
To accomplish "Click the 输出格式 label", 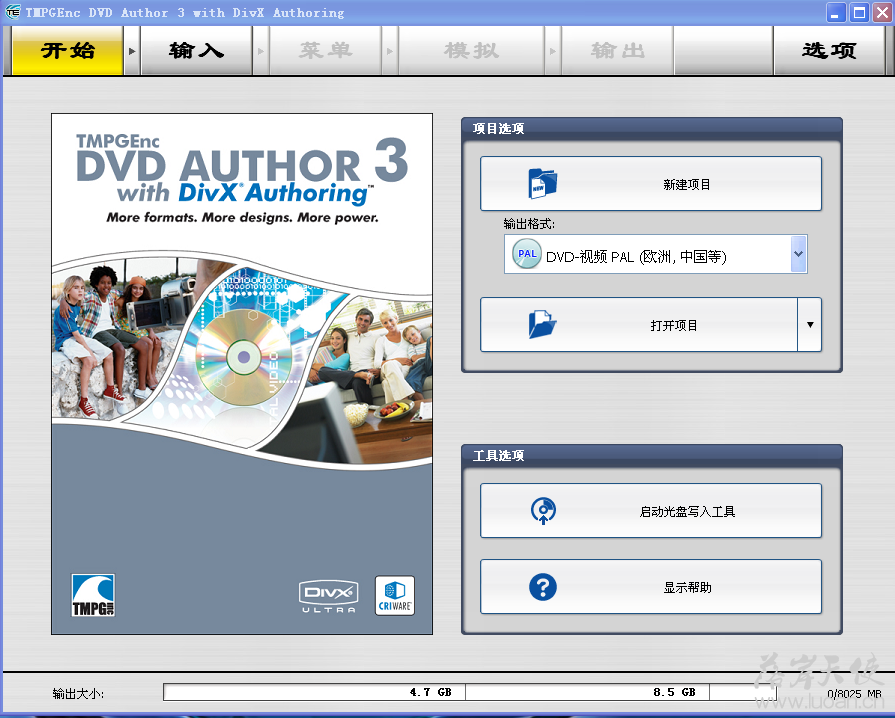I will [x=529, y=224].
